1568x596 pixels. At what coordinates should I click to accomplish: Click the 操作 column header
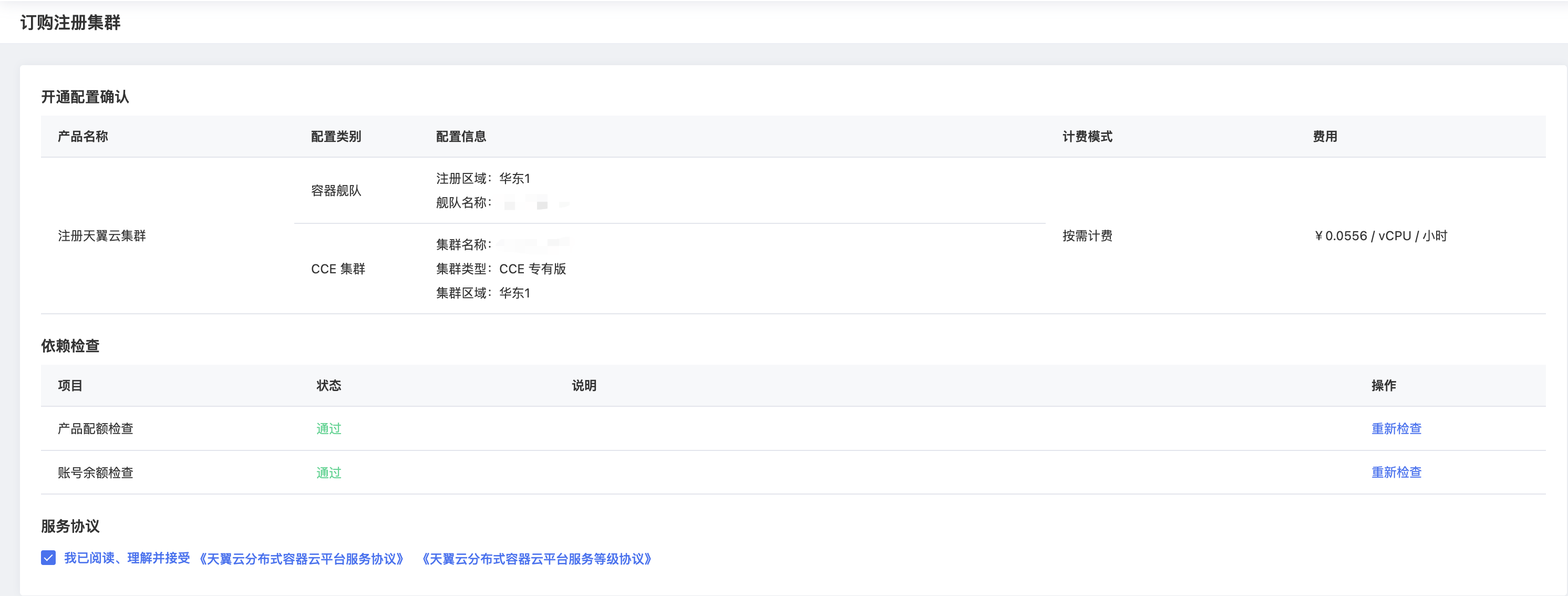[1384, 385]
